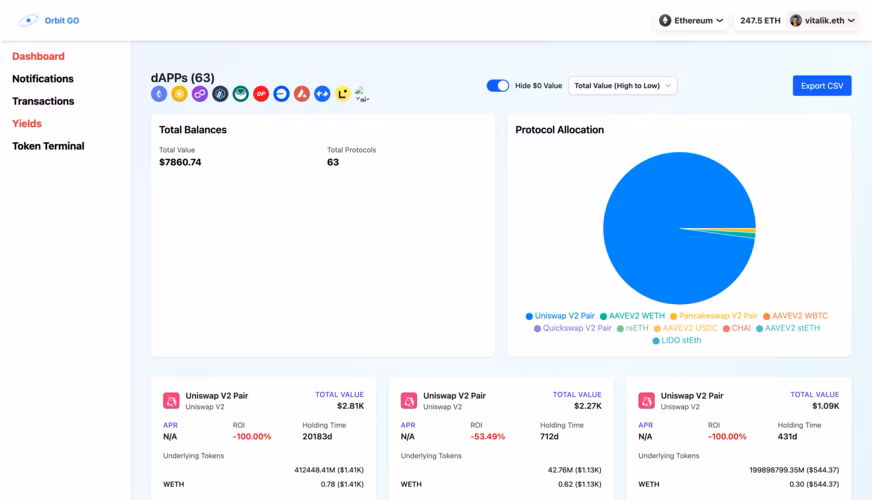Go to Notifications in the sidebar
The image size is (872, 500).
tap(43, 79)
